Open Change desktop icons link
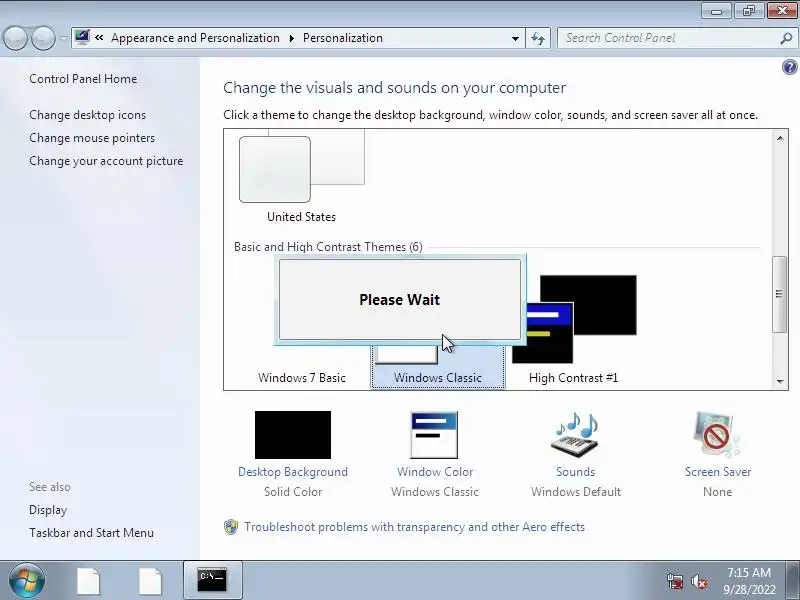This screenshot has width=800, height=600. (87, 115)
